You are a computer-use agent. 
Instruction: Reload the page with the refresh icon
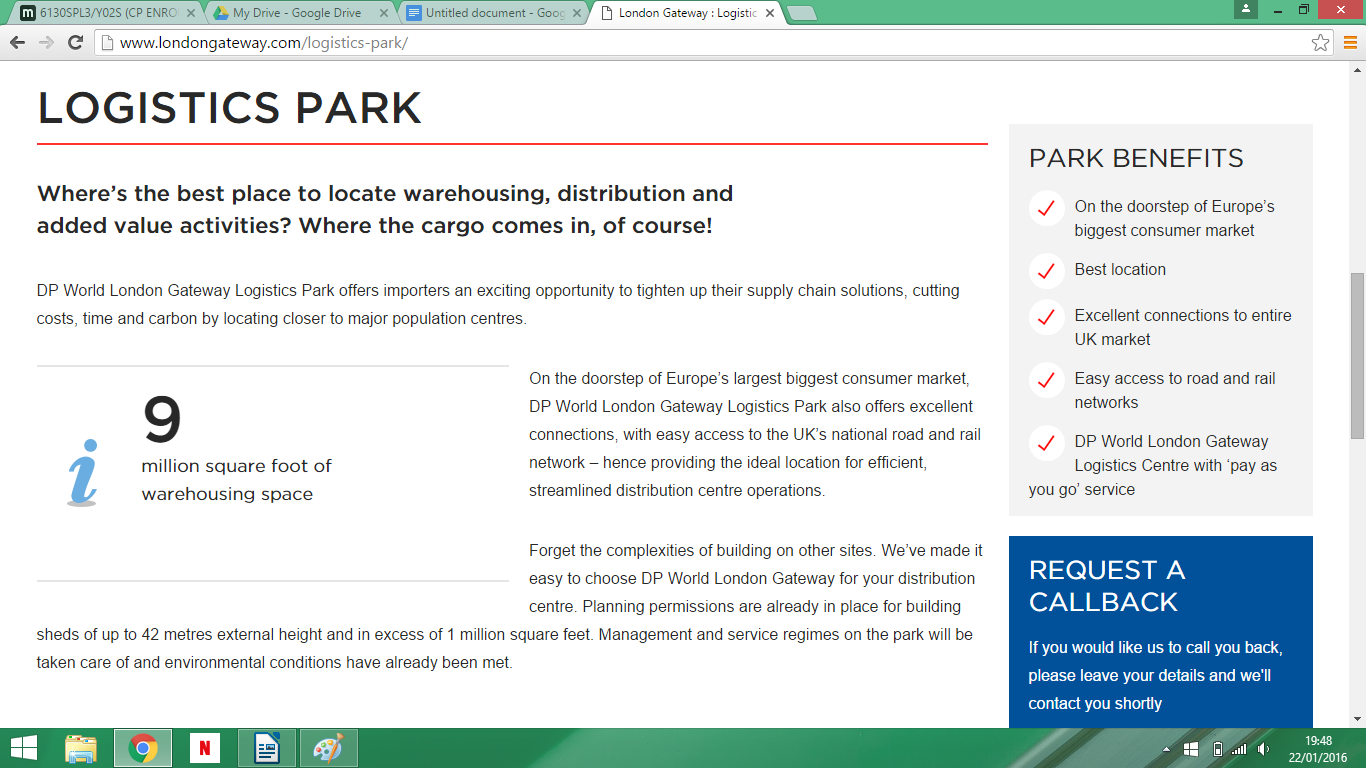pos(75,42)
